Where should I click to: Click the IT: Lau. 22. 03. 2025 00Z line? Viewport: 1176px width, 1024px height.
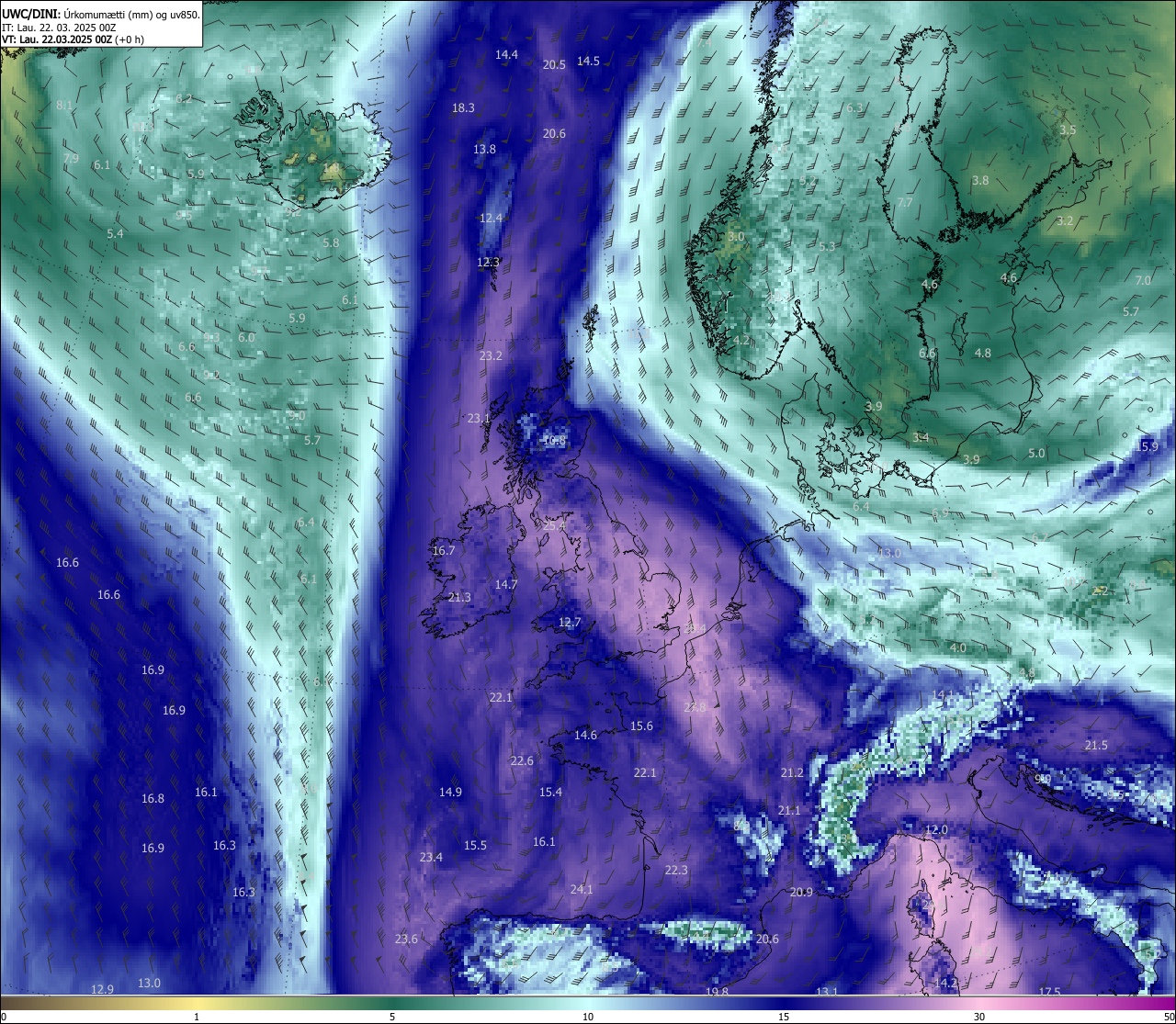click(59, 27)
